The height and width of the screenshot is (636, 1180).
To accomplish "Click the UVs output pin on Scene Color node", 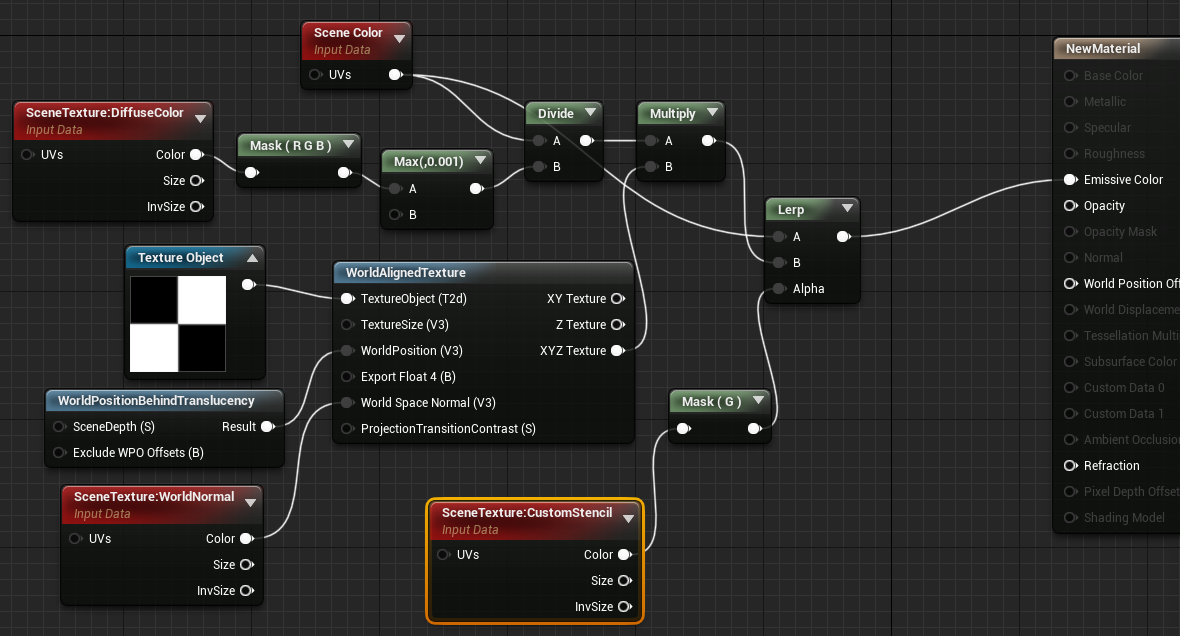I will pyautogui.click(x=395, y=74).
